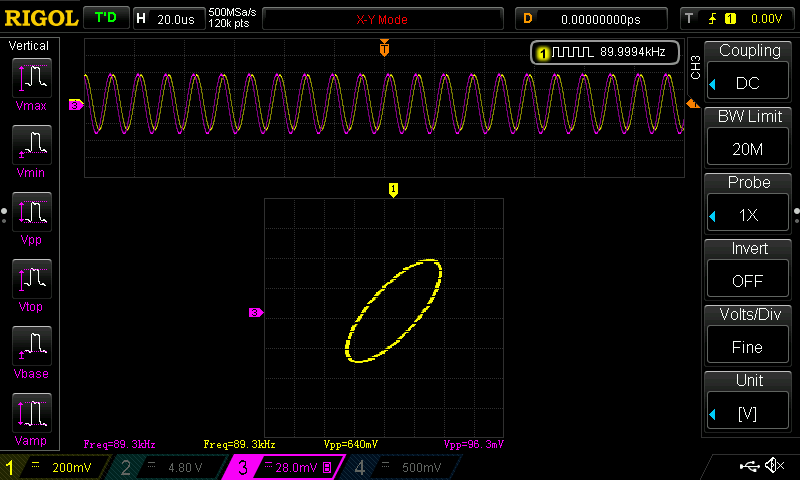Image resolution: width=800 pixels, height=480 pixels.
Task: Click the 120k pts memory depth text
Action: pos(229,23)
